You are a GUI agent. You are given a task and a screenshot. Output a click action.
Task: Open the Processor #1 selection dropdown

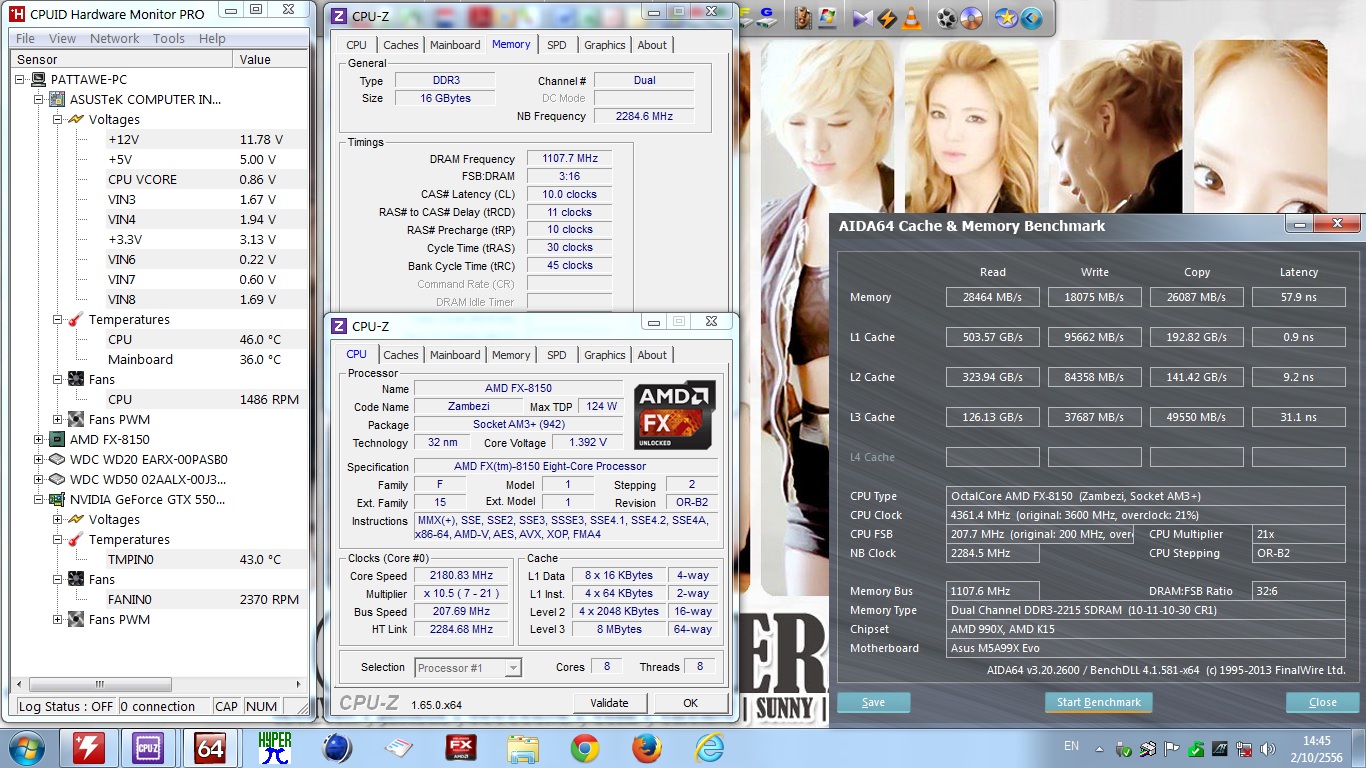(x=467, y=667)
